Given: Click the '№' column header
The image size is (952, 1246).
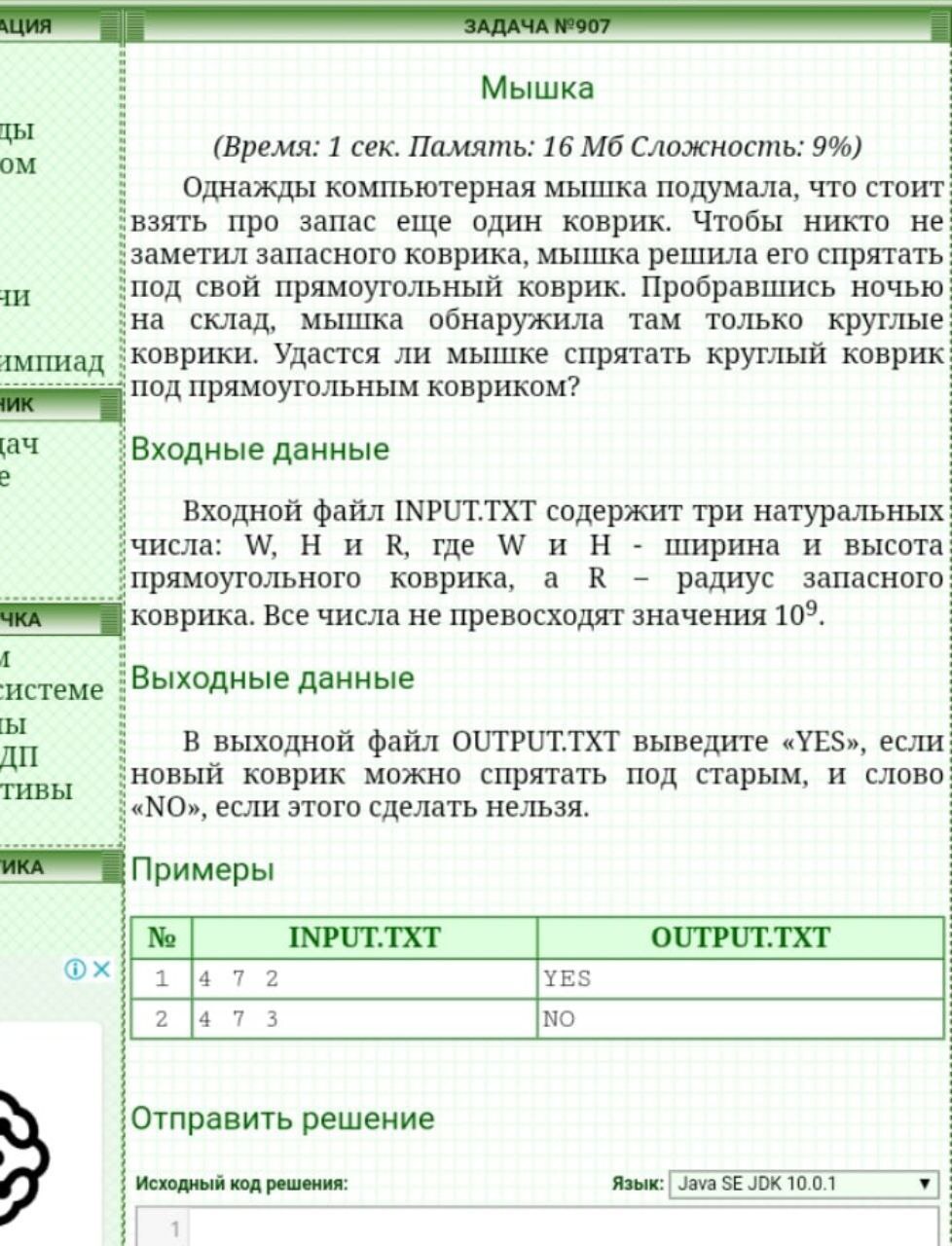Looking at the screenshot, I should 162,937.
